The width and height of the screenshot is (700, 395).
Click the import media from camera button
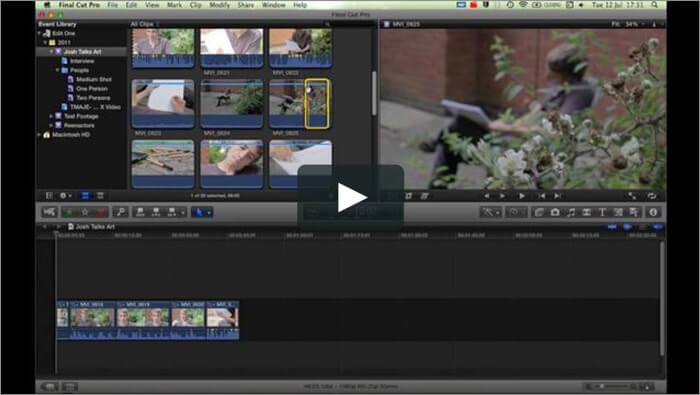click(49, 212)
